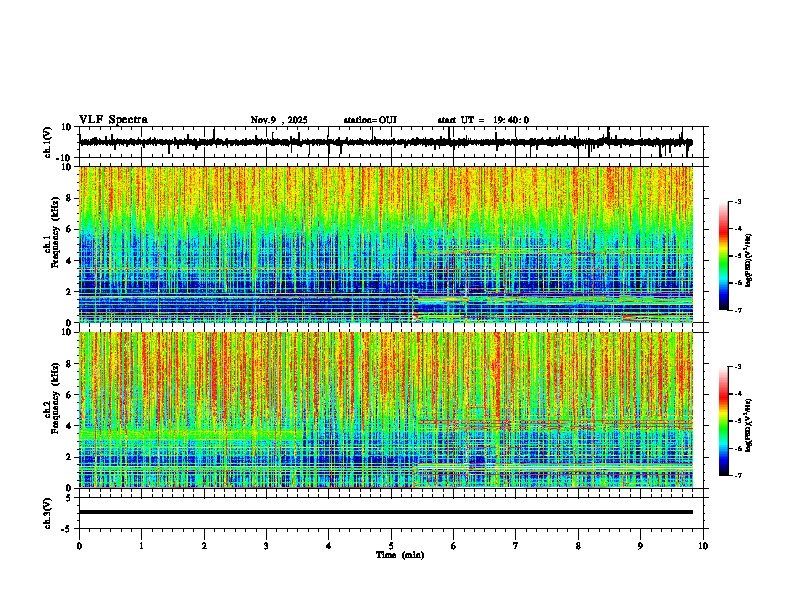The width and height of the screenshot is (792, 612).
Task: Click the ch.1 color scale bar
Action: (x=723, y=256)
